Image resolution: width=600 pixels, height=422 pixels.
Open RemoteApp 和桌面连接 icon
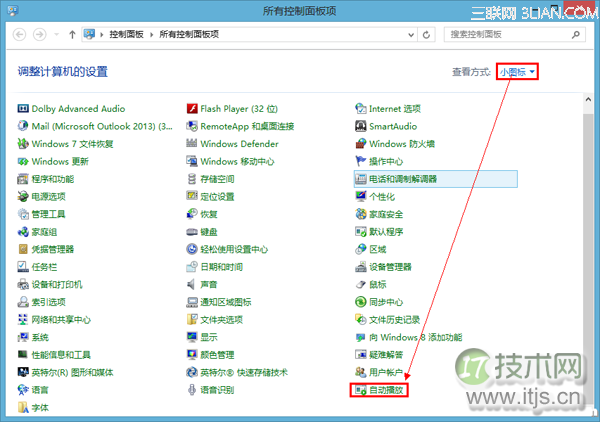point(192,126)
